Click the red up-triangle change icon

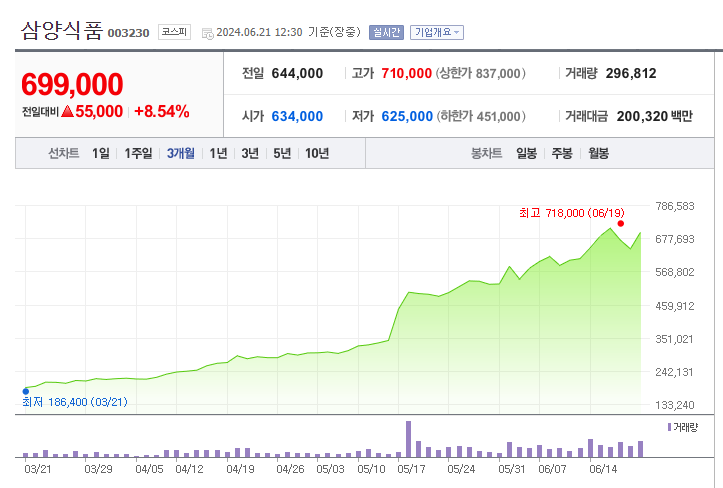coord(67,111)
